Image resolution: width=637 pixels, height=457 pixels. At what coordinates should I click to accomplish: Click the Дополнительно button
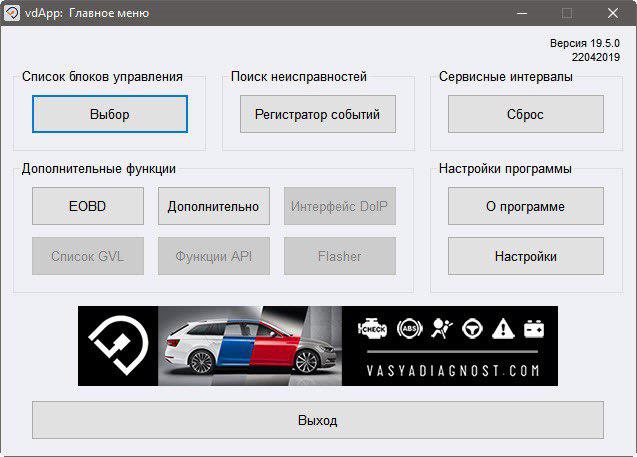(214, 206)
